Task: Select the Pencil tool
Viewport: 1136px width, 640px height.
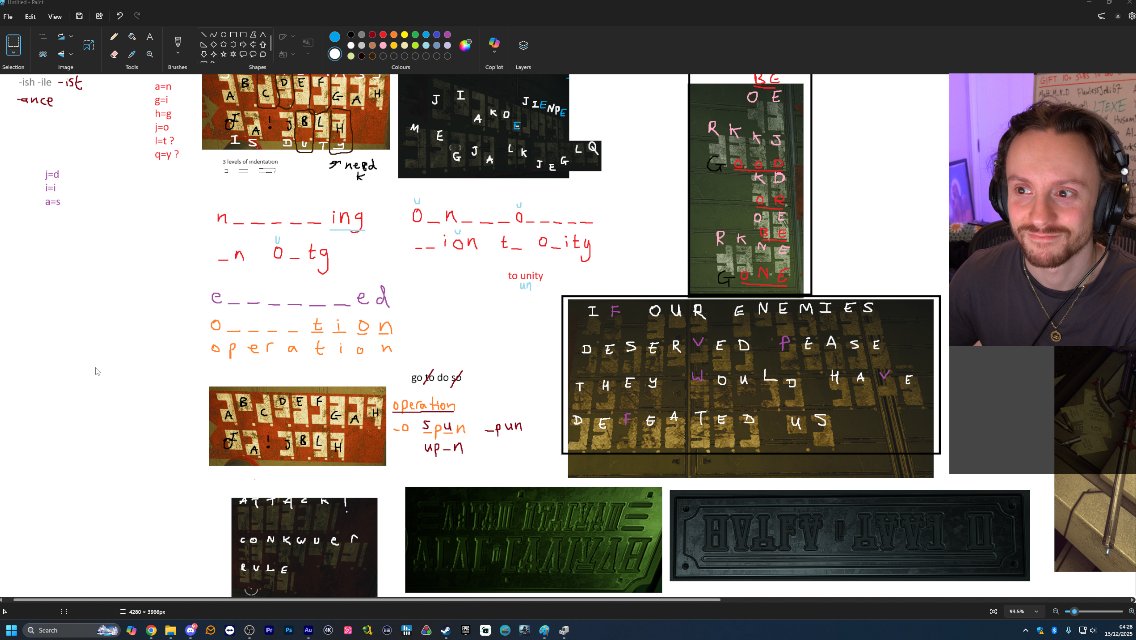Action: (114, 37)
